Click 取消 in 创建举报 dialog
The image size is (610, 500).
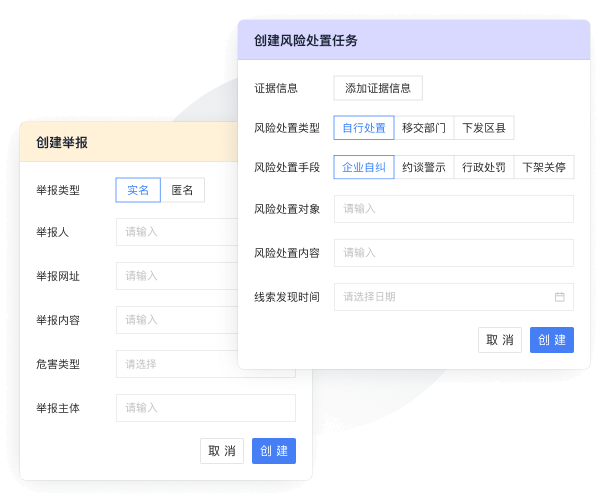tap(222, 451)
